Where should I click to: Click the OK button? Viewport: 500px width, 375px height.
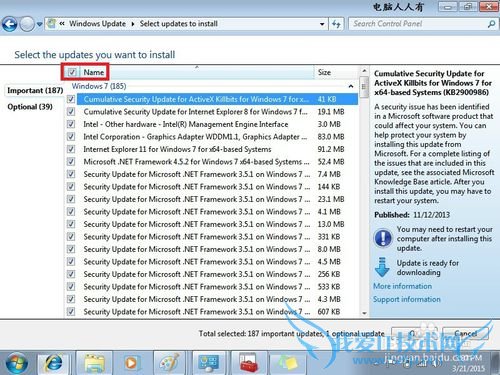414,333
